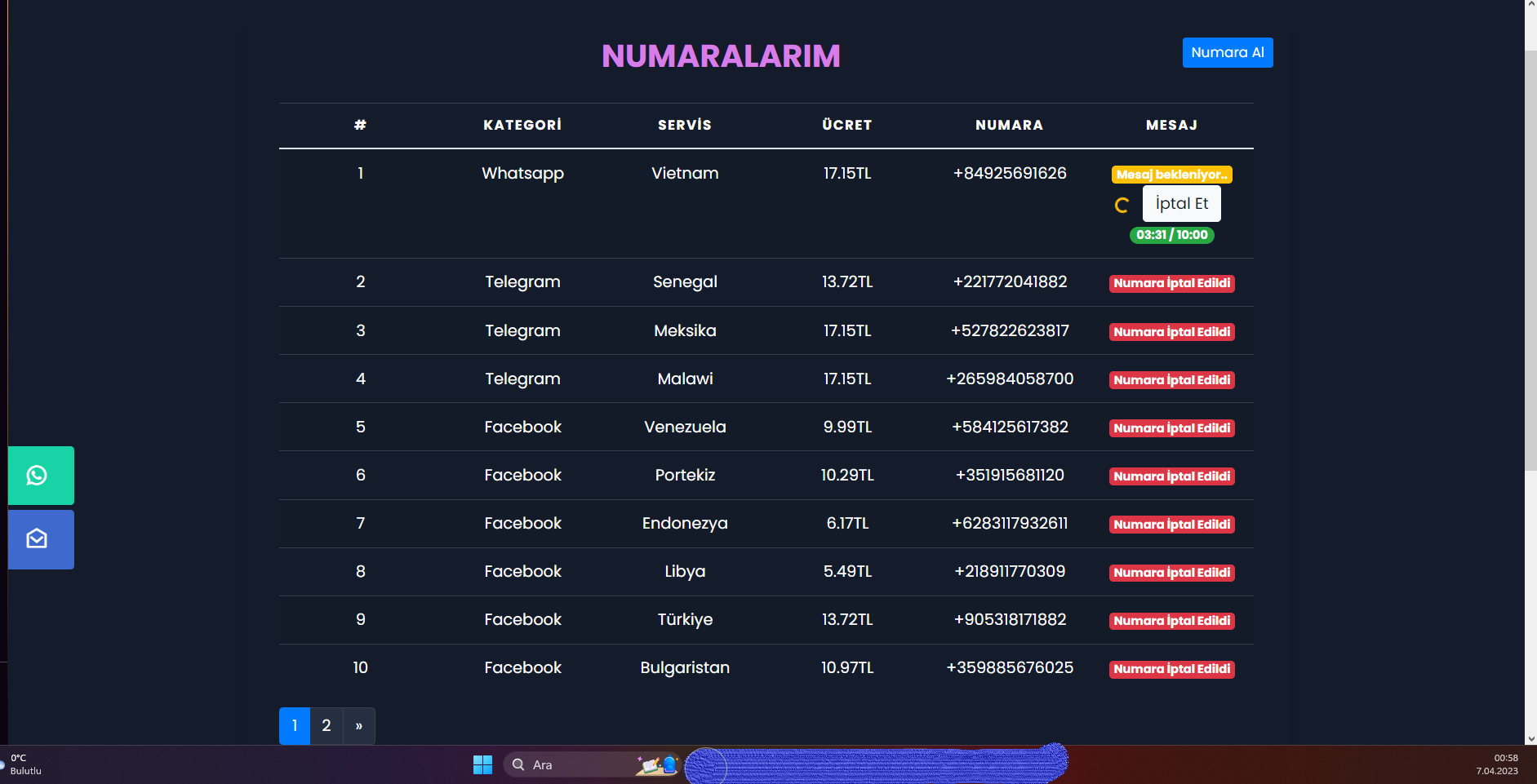Click the 03:31 / 10:00 timer badge

[x=1171, y=235]
